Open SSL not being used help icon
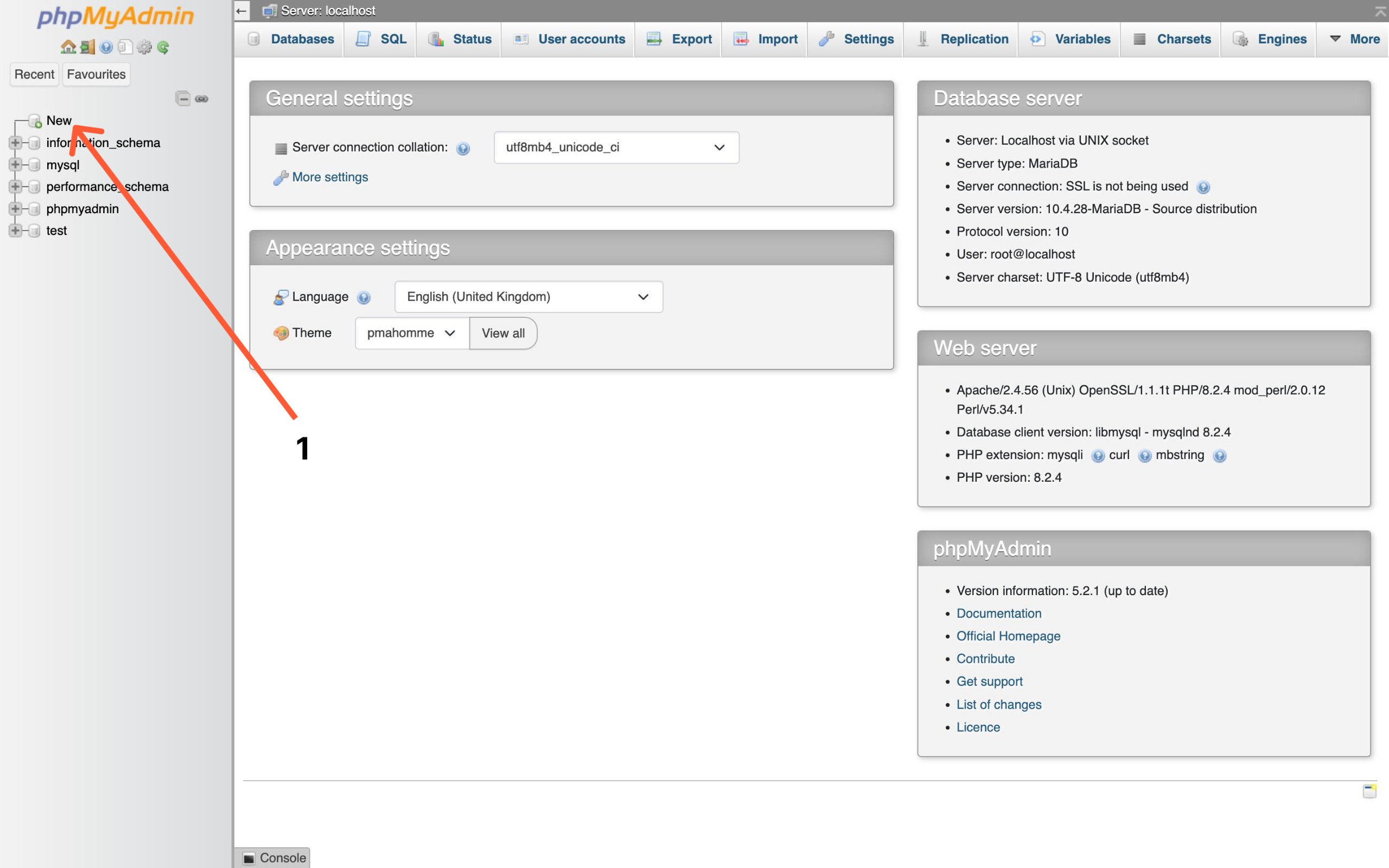Viewport: 1389px width, 868px height. (x=1203, y=187)
